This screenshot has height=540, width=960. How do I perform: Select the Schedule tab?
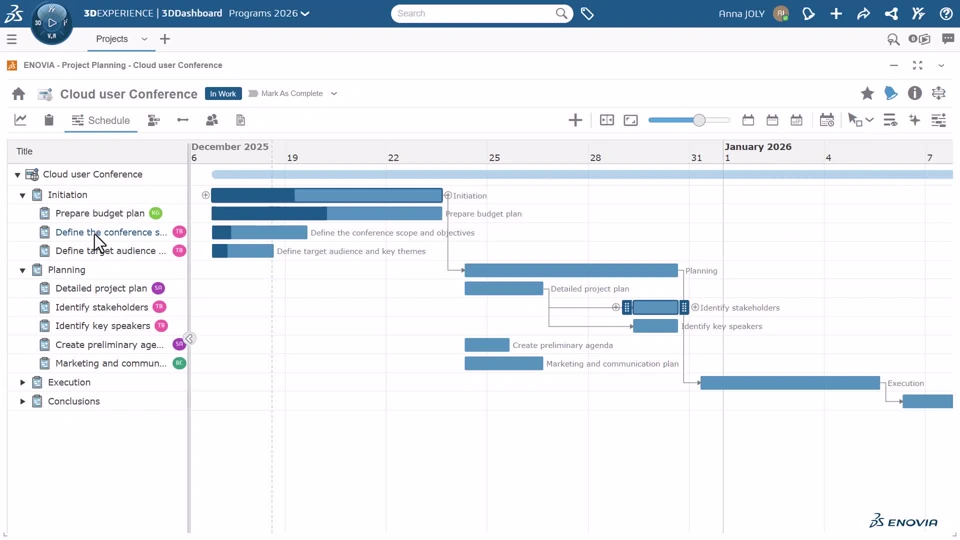pos(101,120)
